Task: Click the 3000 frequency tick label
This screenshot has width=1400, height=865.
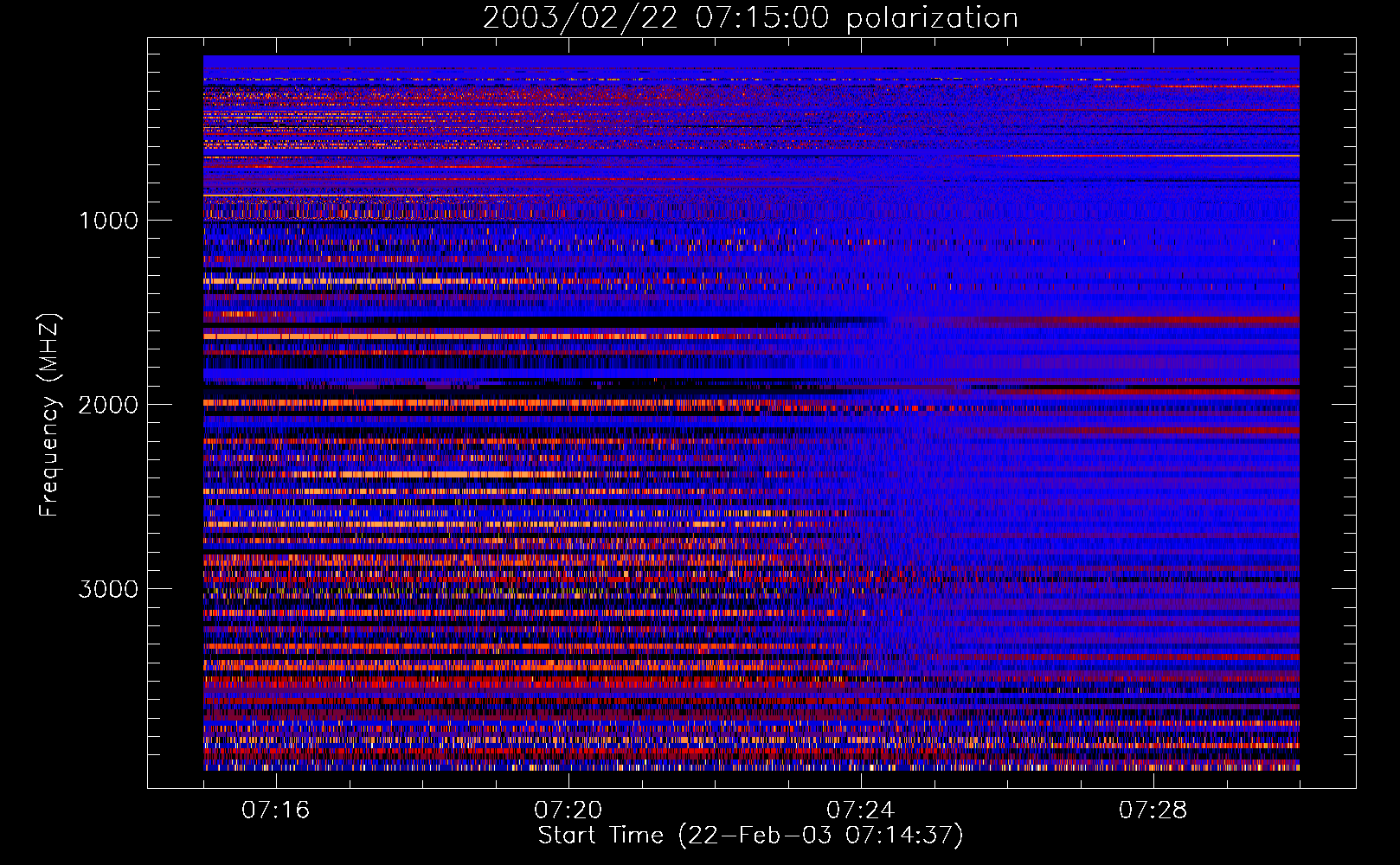Action: 108,589
